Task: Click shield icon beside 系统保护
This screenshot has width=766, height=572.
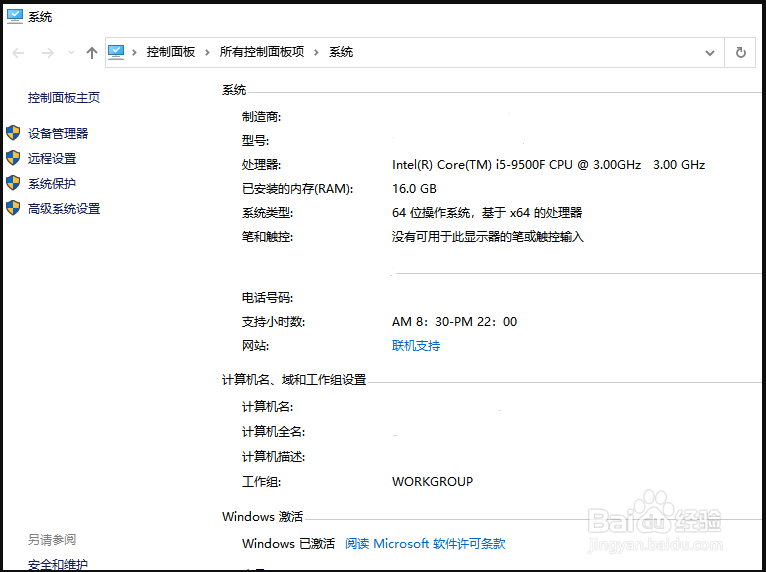Action: [13, 183]
